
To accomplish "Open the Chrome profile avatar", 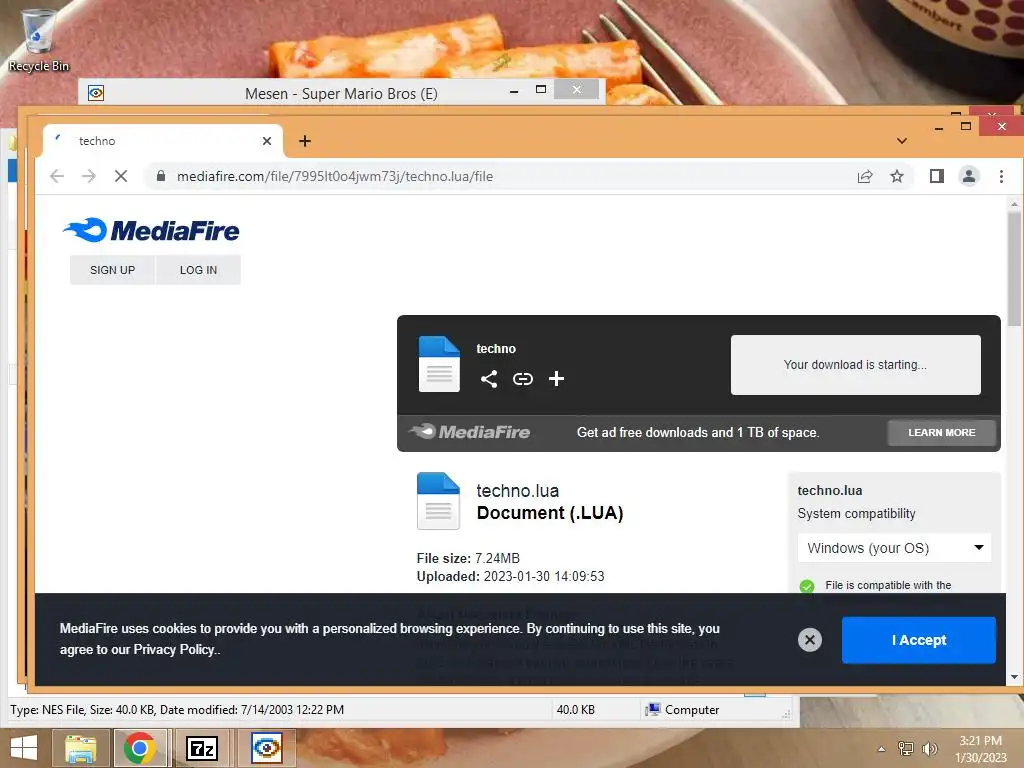I will tap(968, 176).
